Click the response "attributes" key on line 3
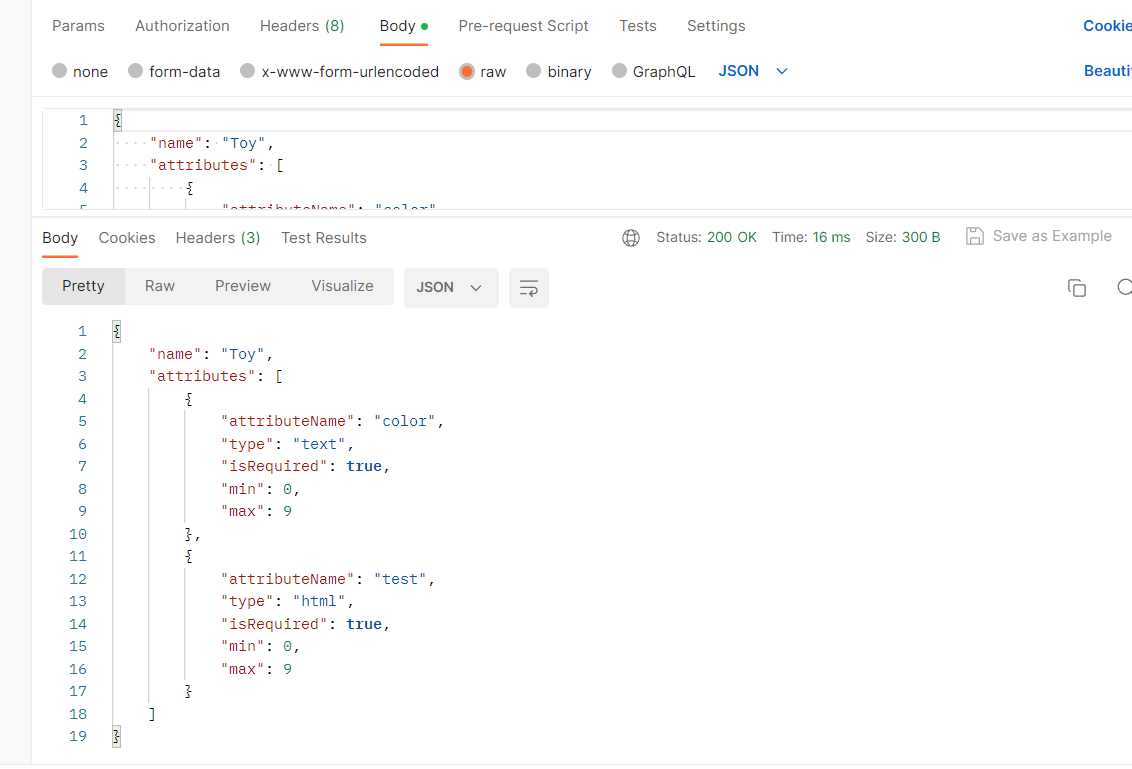The width and height of the screenshot is (1132, 769). [202, 376]
